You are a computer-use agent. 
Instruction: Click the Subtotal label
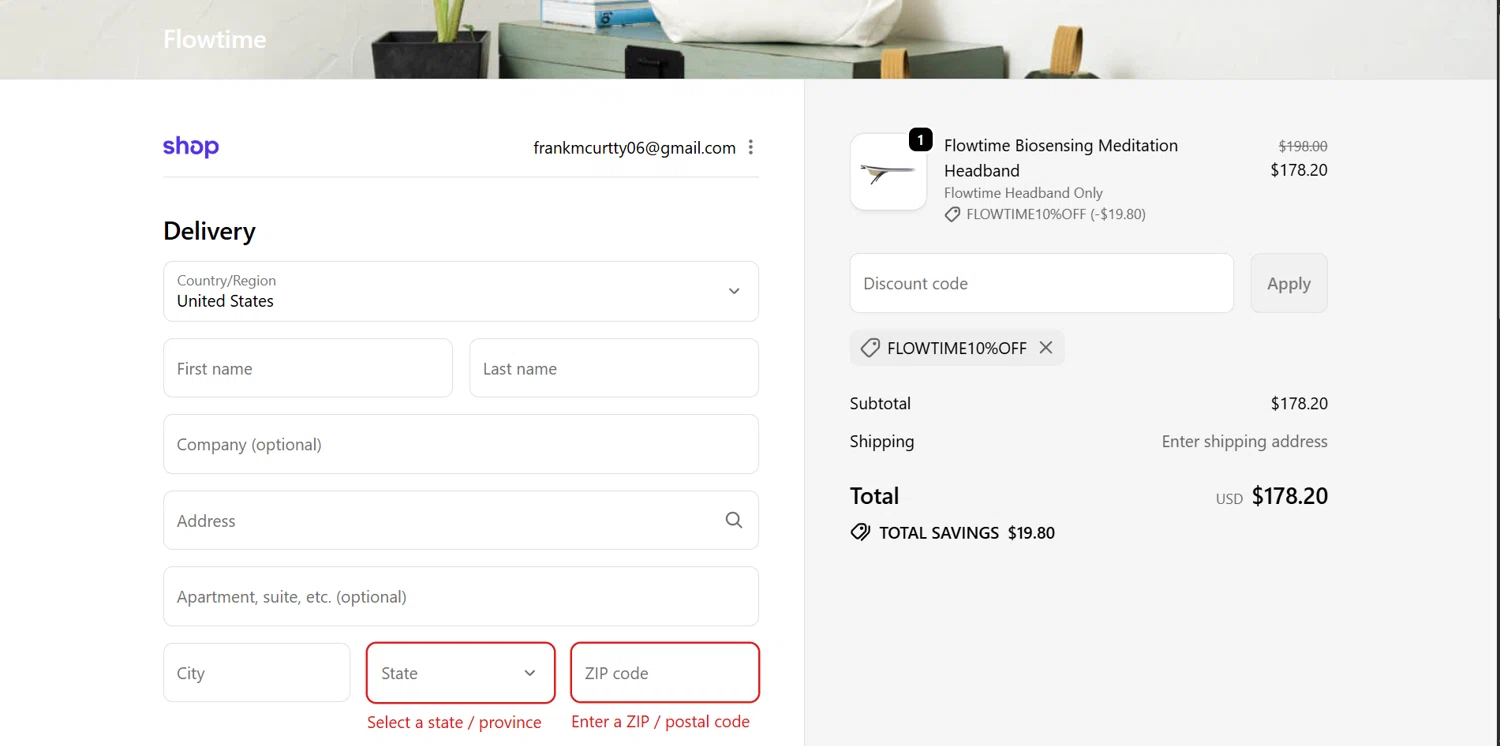point(880,404)
